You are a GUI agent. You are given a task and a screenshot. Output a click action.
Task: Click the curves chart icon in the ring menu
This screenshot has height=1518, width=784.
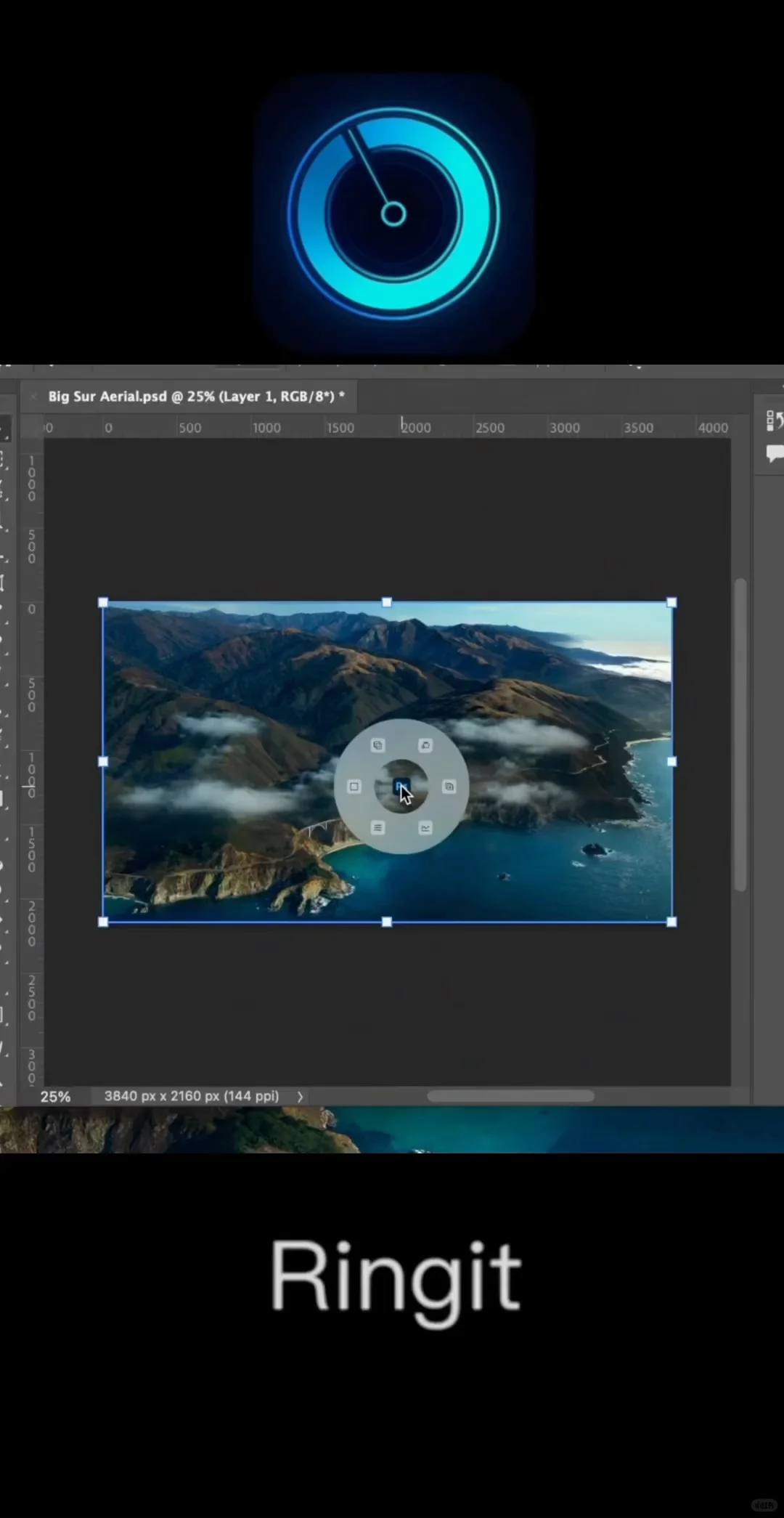point(425,827)
